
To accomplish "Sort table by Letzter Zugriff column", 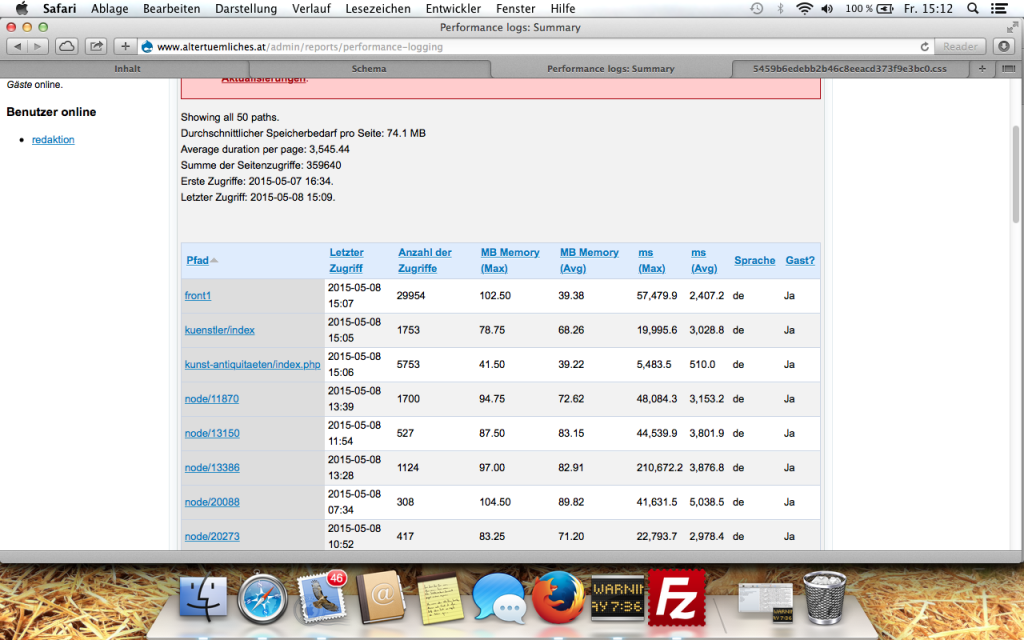I will [346, 260].
